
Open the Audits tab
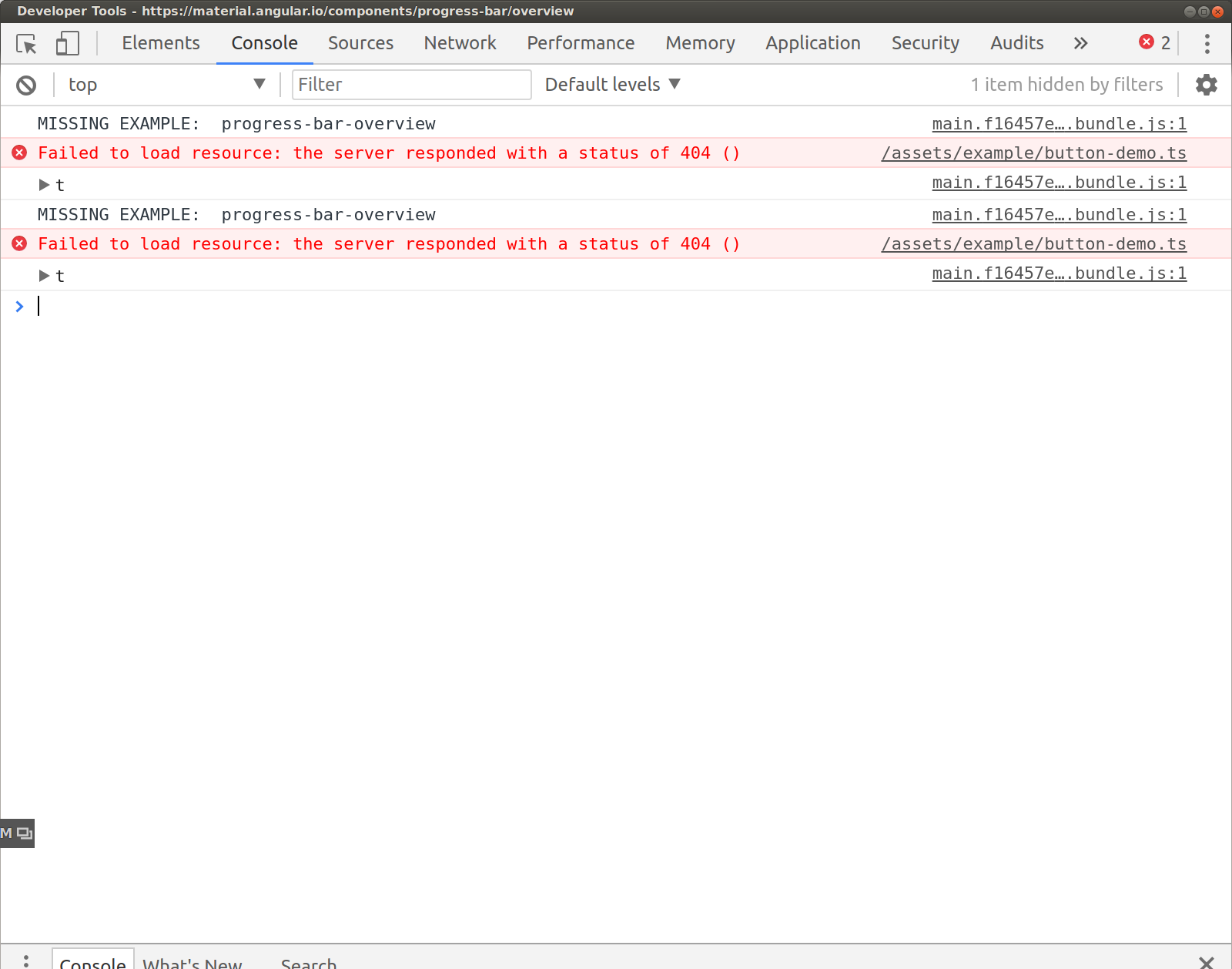1016,43
